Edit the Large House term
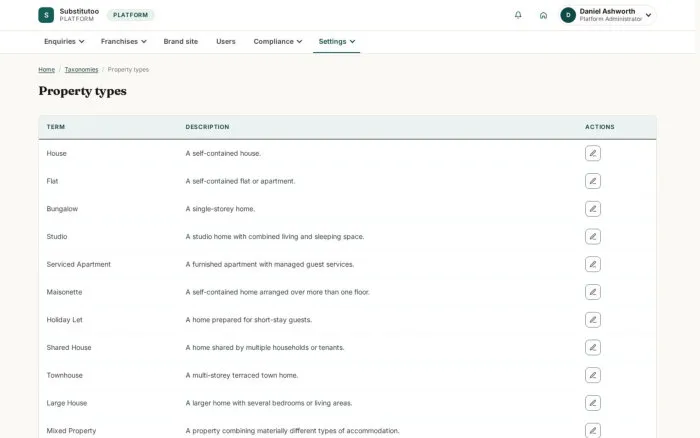The image size is (700, 438). click(x=592, y=403)
